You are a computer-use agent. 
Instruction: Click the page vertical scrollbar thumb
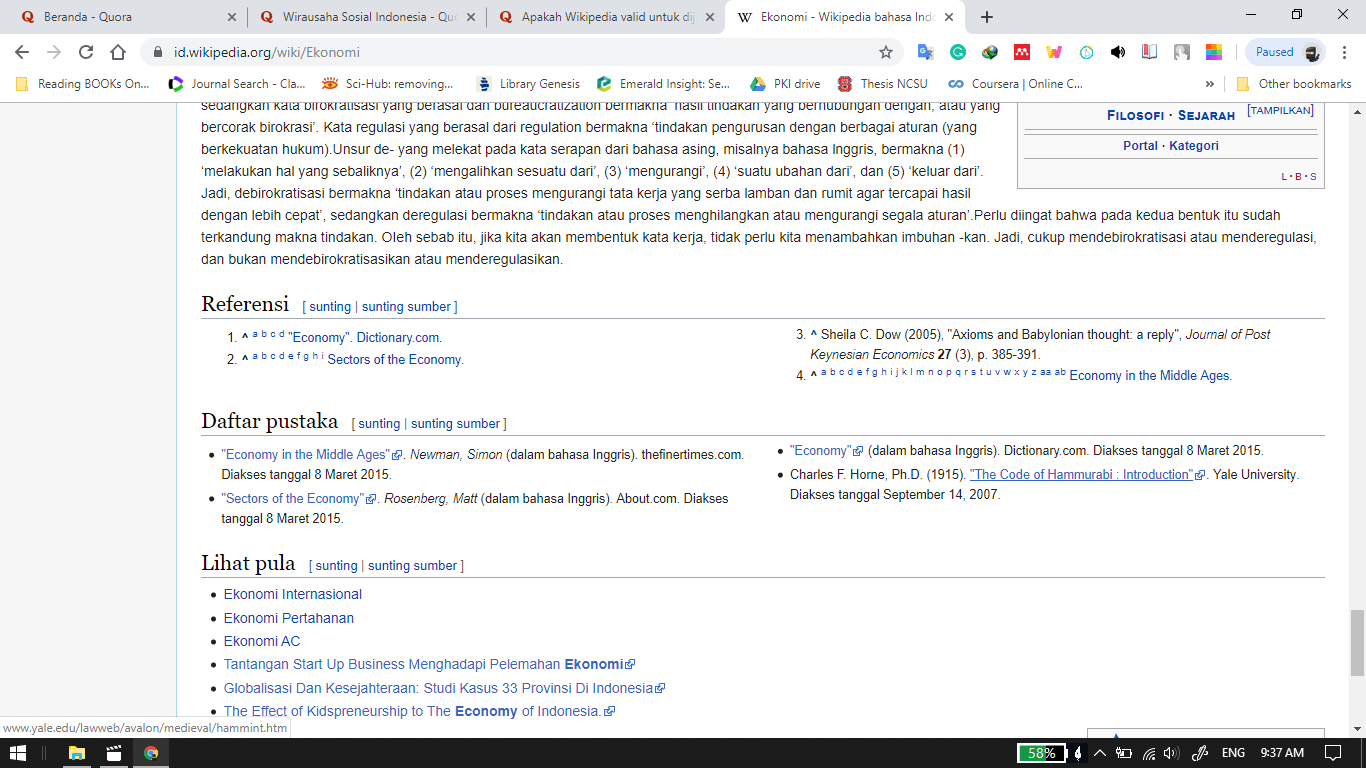coord(1357,642)
